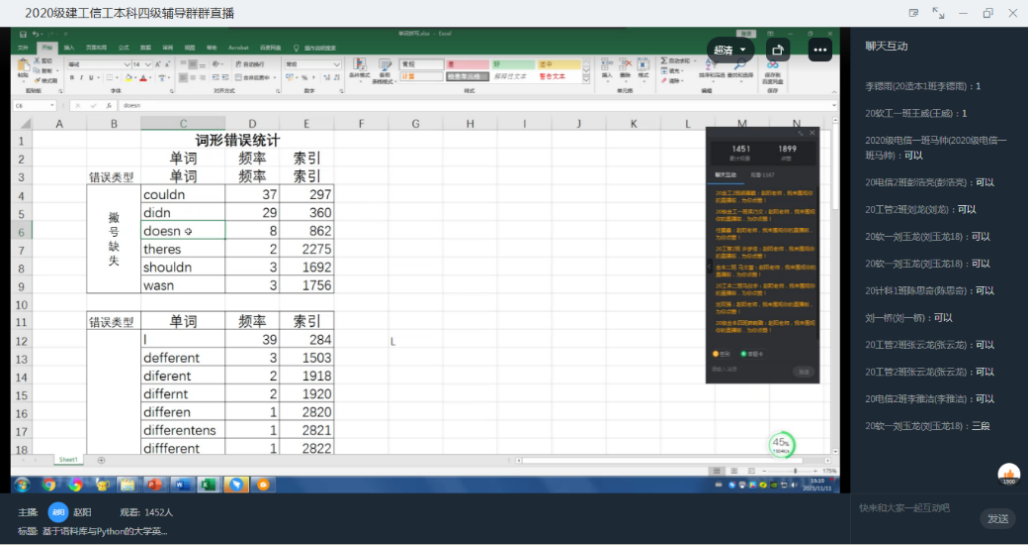
Task: Open the three-dot more options menu
Action: tap(821, 49)
